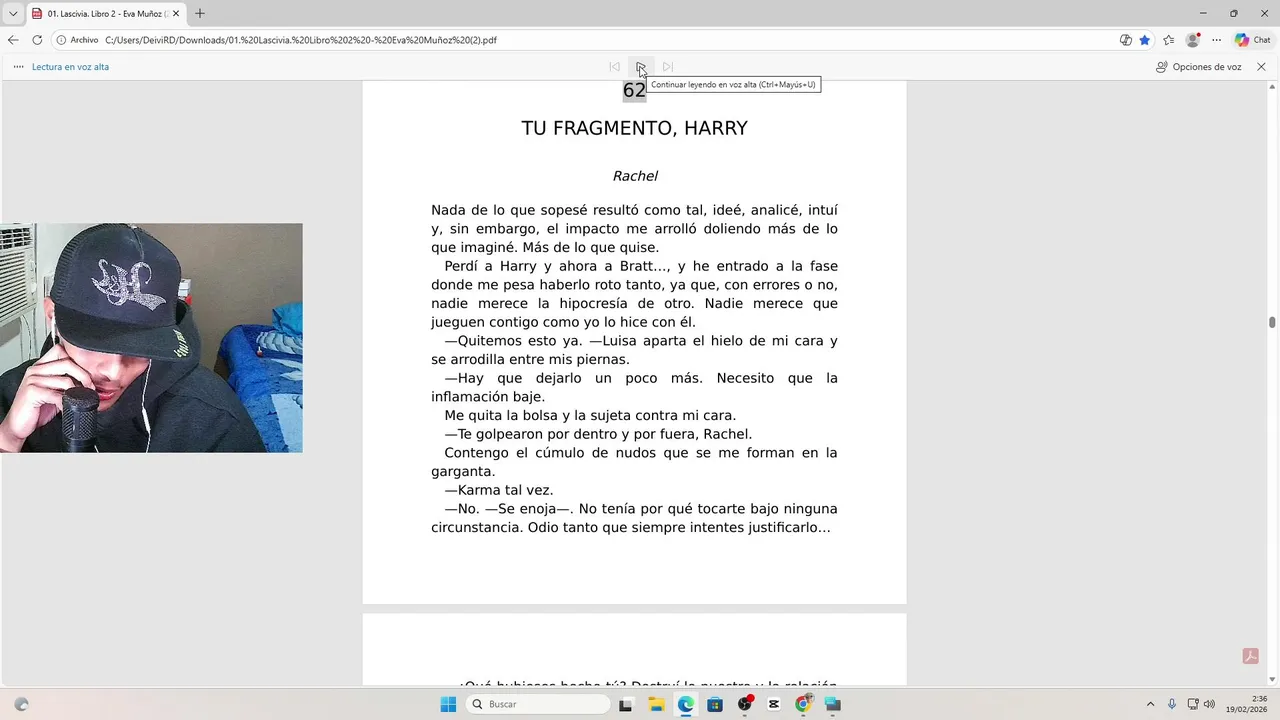Image resolution: width=1280 pixels, height=720 pixels.
Task: Close the Lascivia PDF tab
Action: coord(176,14)
